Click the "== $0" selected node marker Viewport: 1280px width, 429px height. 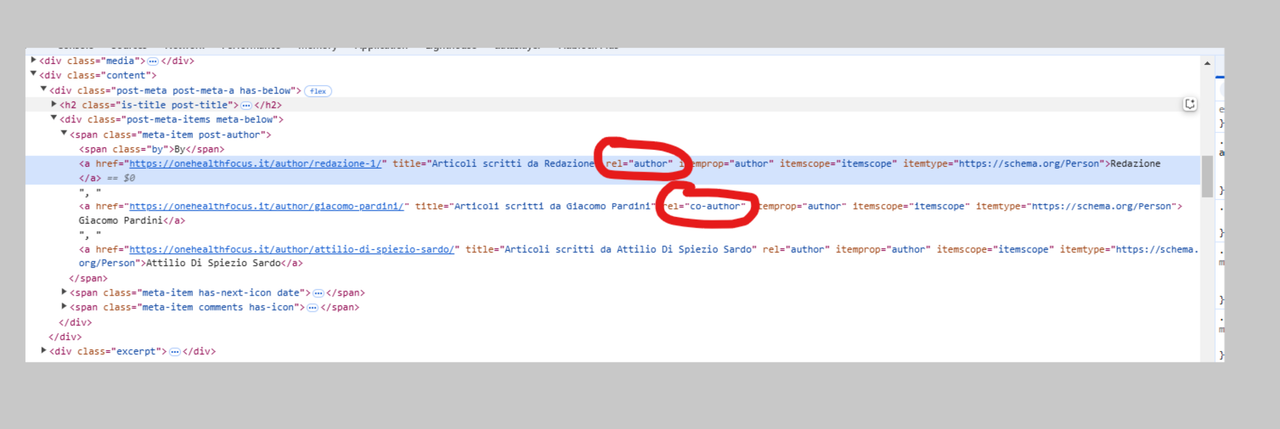(122, 177)
